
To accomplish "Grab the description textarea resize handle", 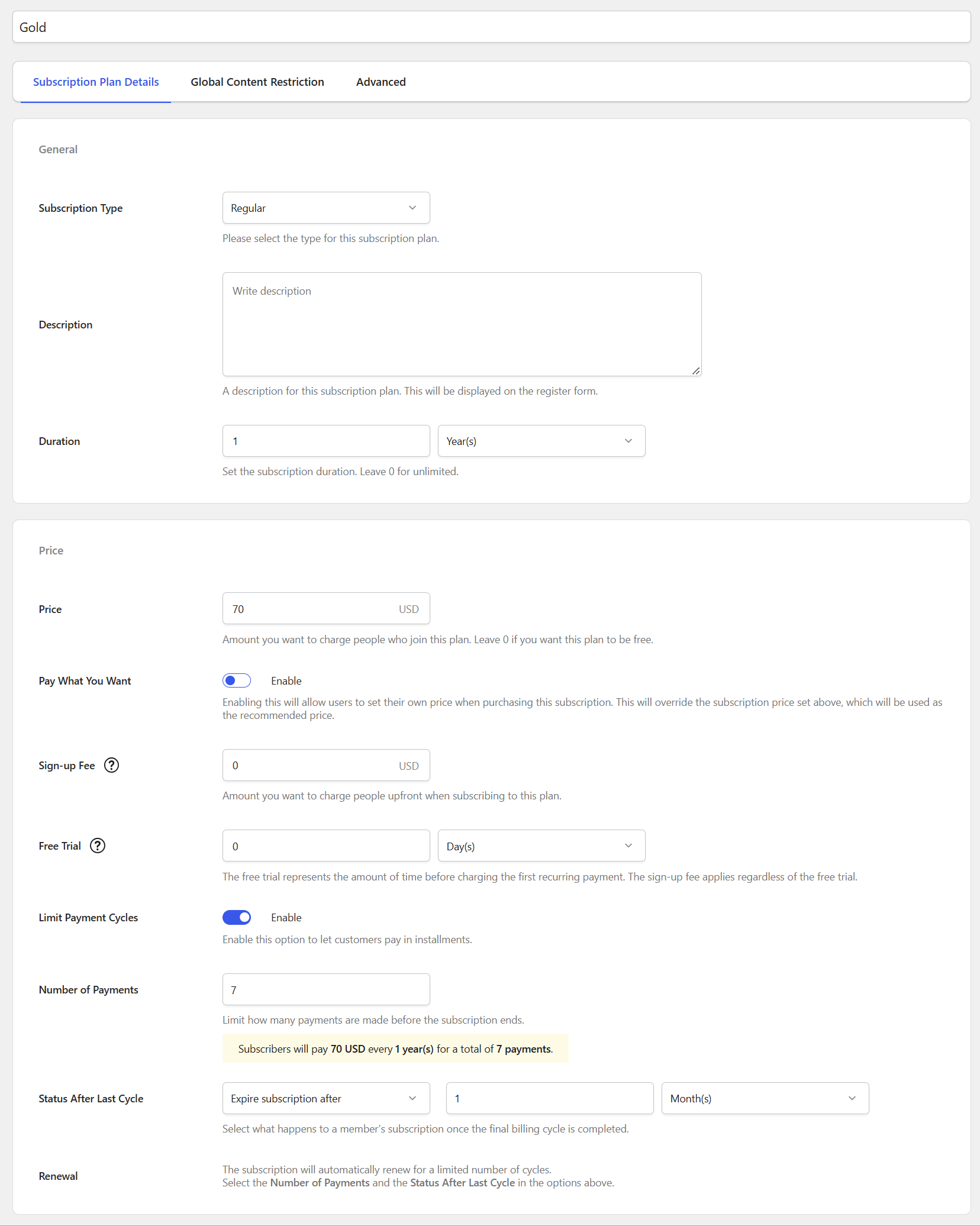I will 696,371.
